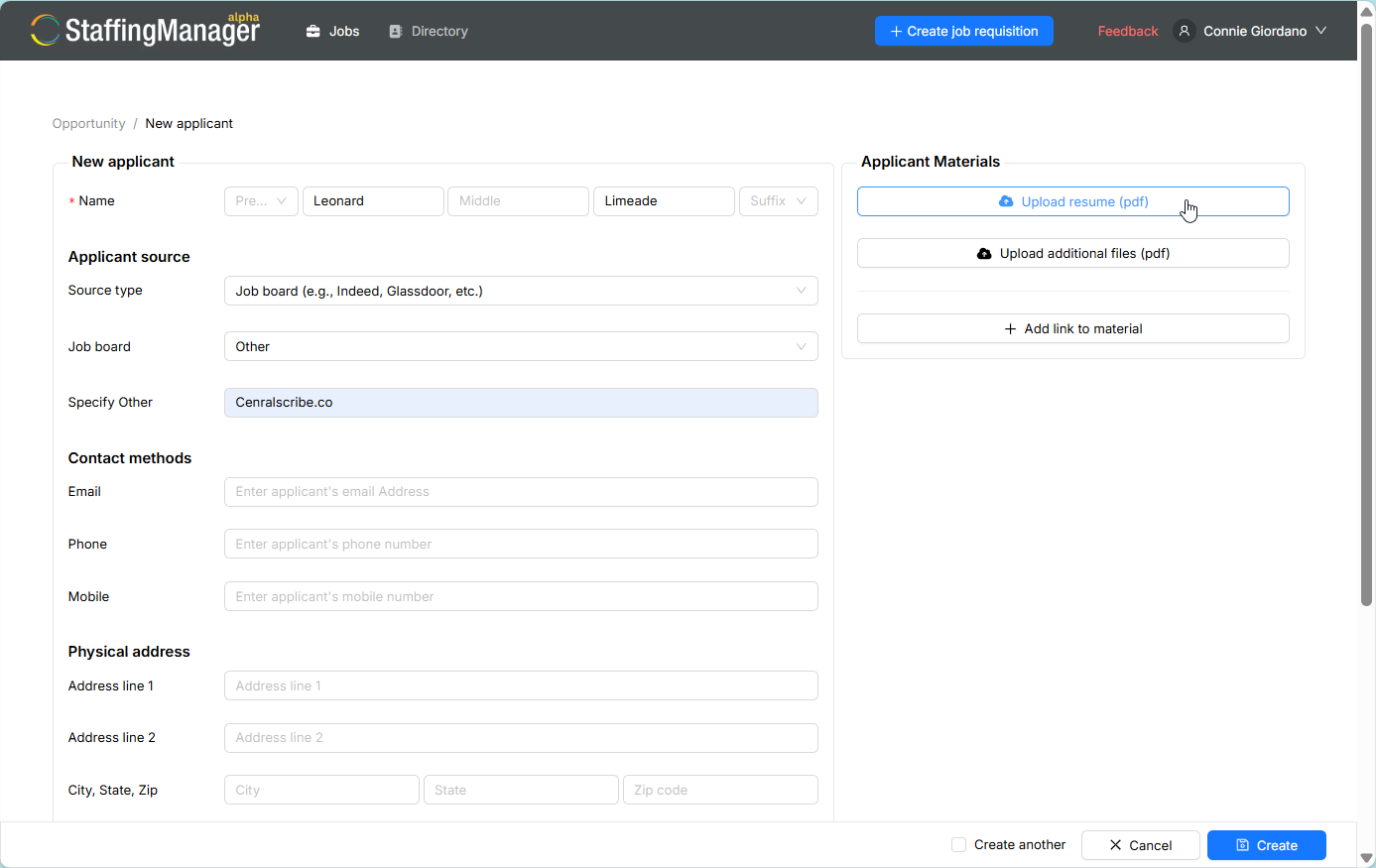Click the user avatar icon
This screenshot has height=868, width=1376.
[x=1184, y=31]
